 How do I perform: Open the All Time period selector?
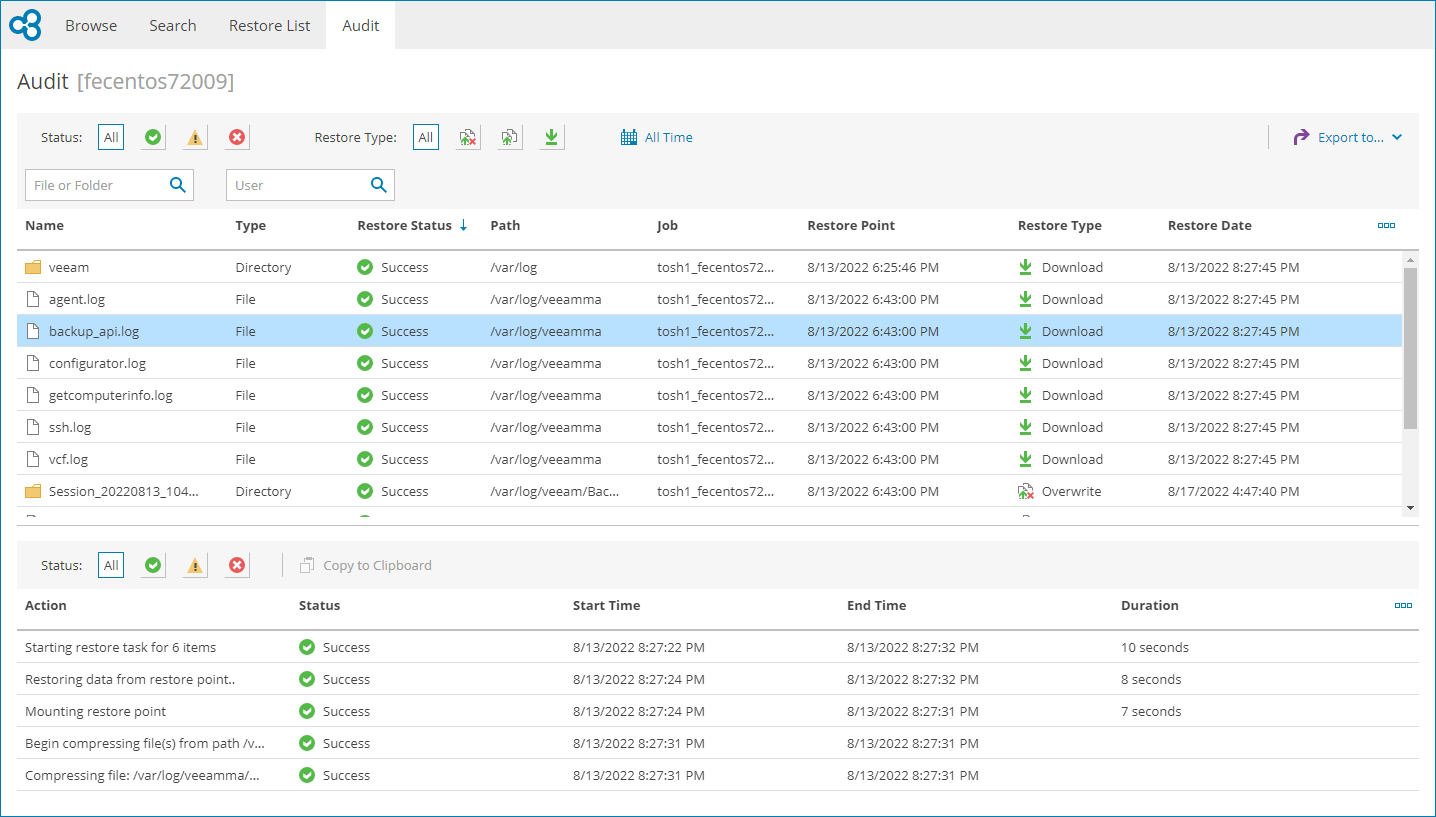click(657, 138)
